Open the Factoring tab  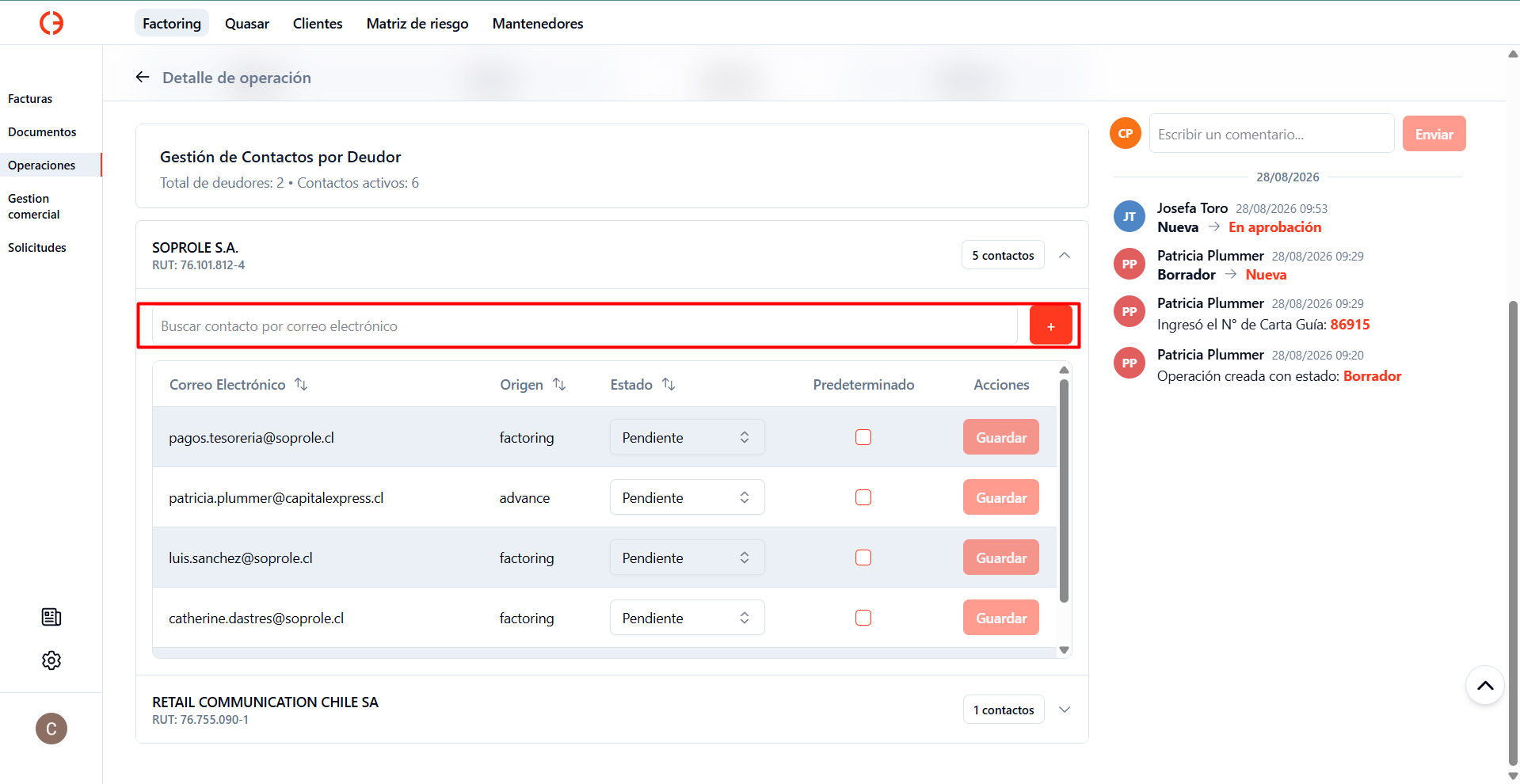coord(172,23)
